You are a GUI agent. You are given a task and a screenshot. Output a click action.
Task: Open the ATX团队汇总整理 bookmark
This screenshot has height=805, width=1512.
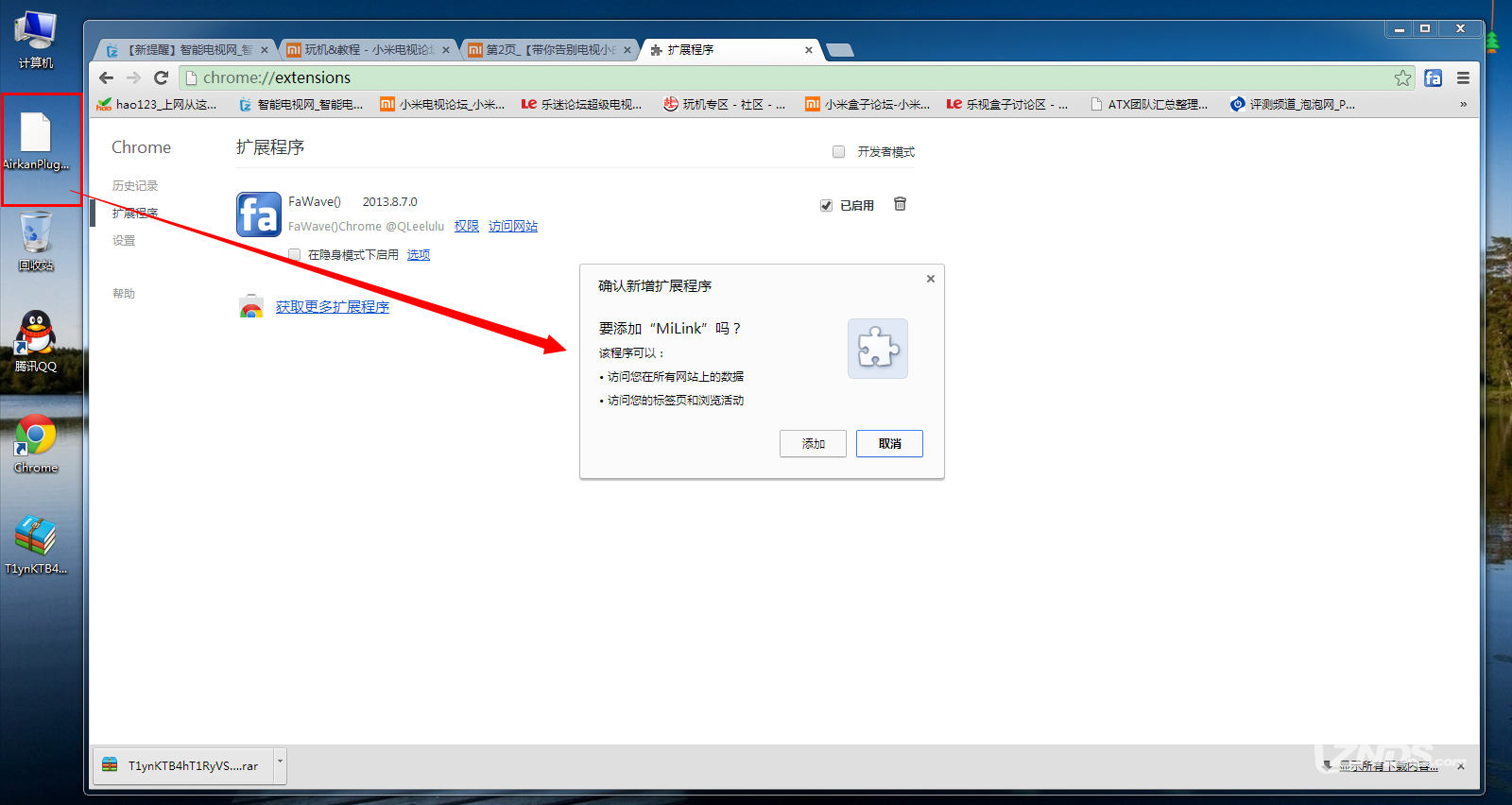click(1149, 104)
